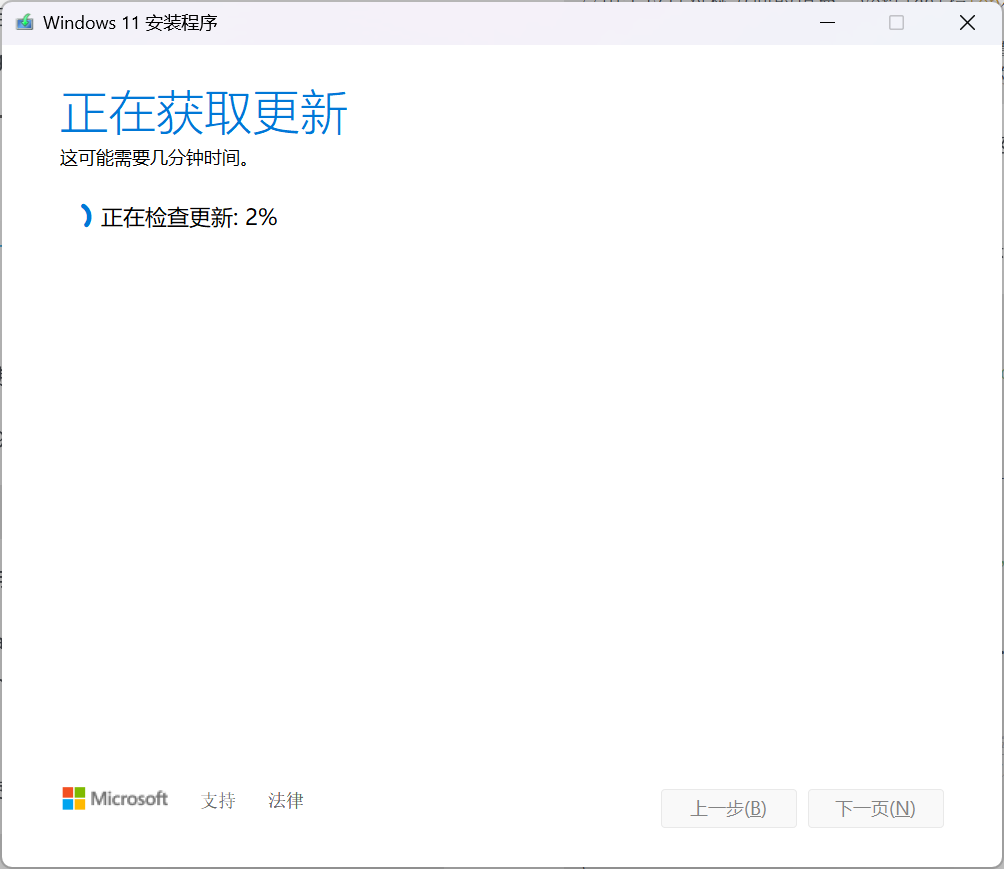This screenshot has height=869, width=1004.
Task: Maximize the Windows 11 安装程序 window
Action: click(x=896, y=22)
